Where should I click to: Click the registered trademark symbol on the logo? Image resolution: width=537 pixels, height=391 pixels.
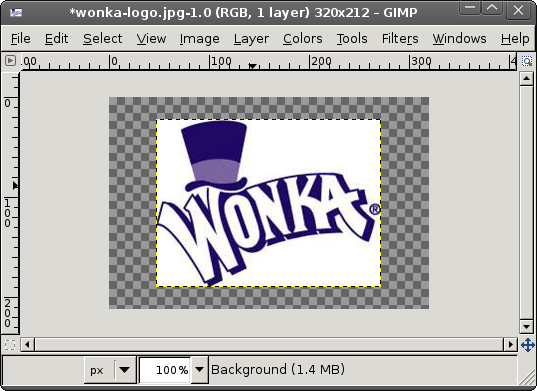click(x=375, y=209)
